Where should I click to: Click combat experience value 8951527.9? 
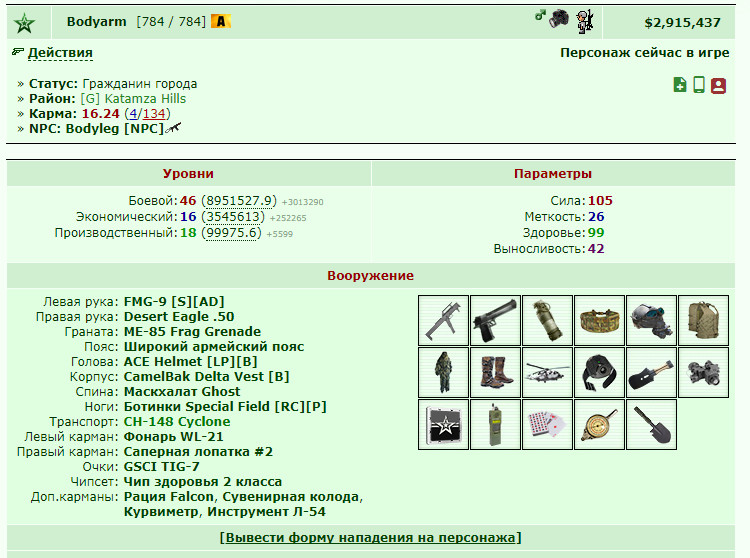tap(239, 201)
